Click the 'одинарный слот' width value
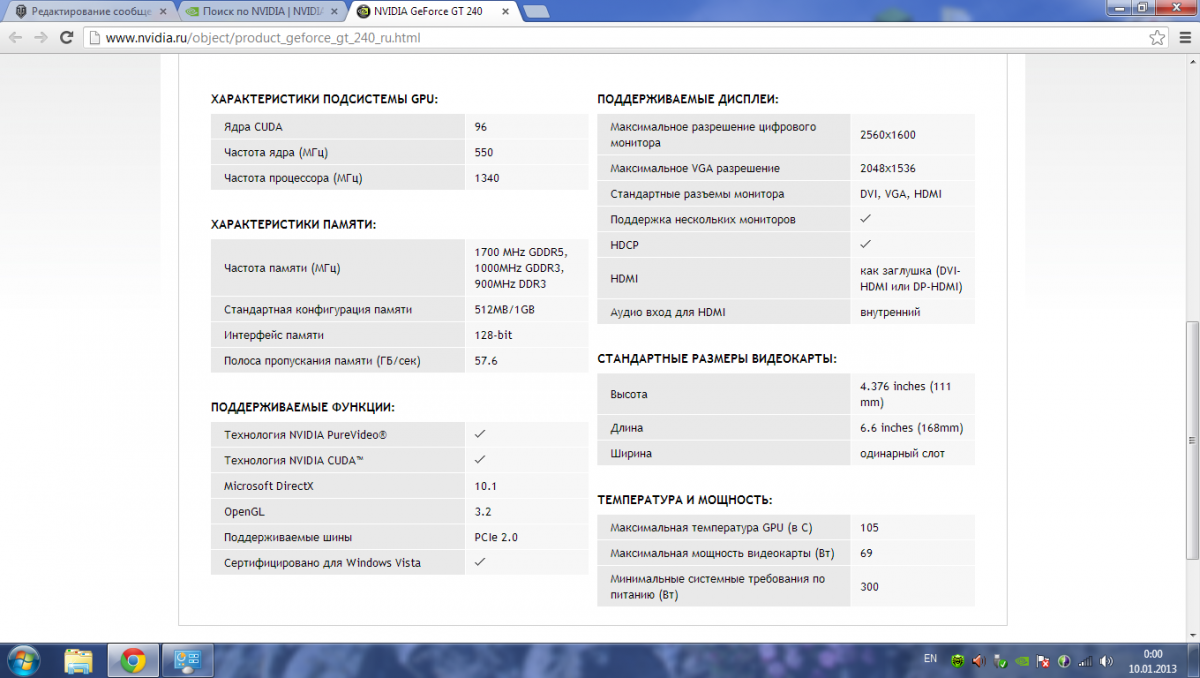The width and height of the screenshot is (1200, 678). point(902,454)
